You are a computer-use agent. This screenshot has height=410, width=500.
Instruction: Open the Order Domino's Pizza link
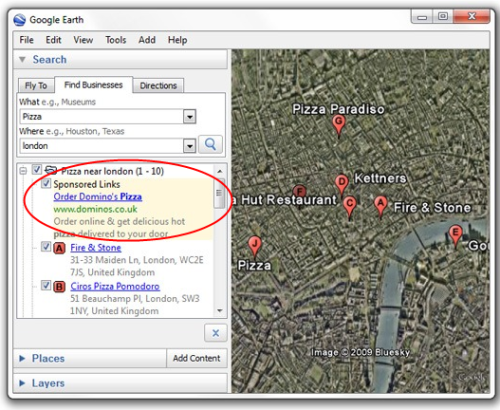(x=98, y=197)
